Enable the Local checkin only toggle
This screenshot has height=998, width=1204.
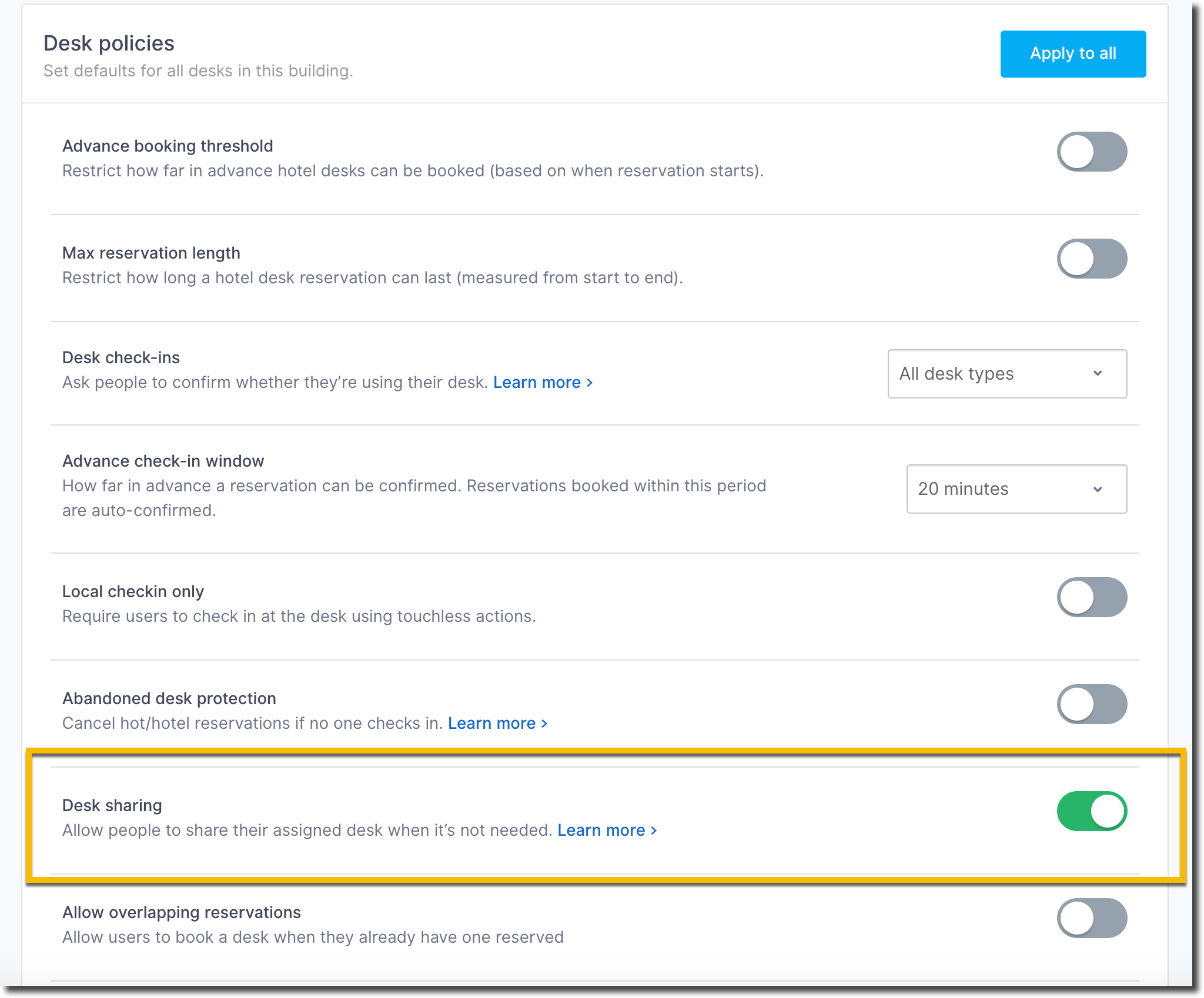(x=1092, y=597)
